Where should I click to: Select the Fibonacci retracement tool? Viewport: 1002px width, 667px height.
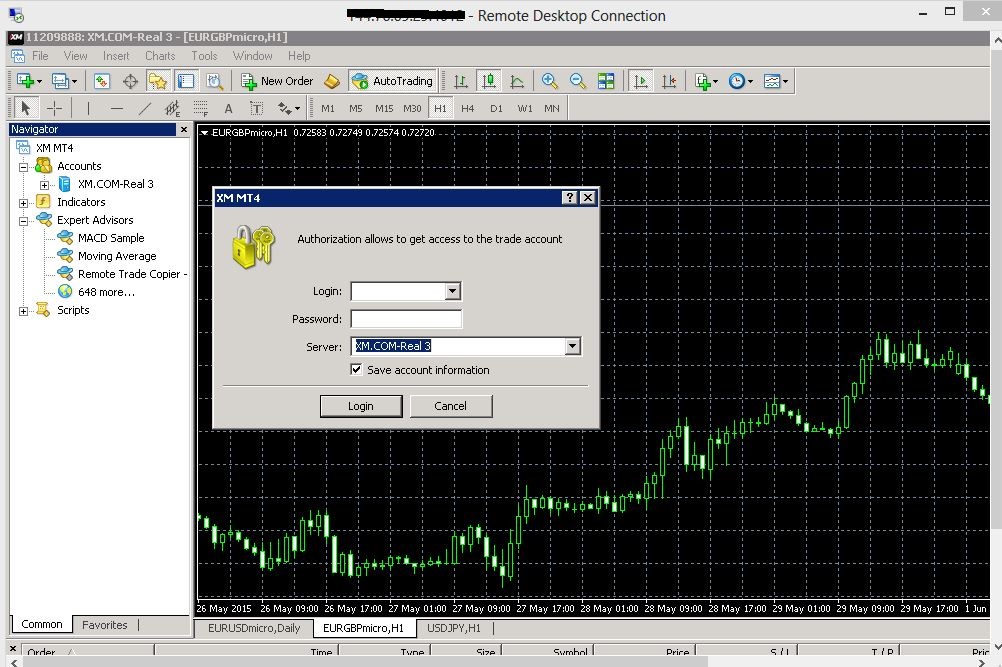(x=201, y=109)
